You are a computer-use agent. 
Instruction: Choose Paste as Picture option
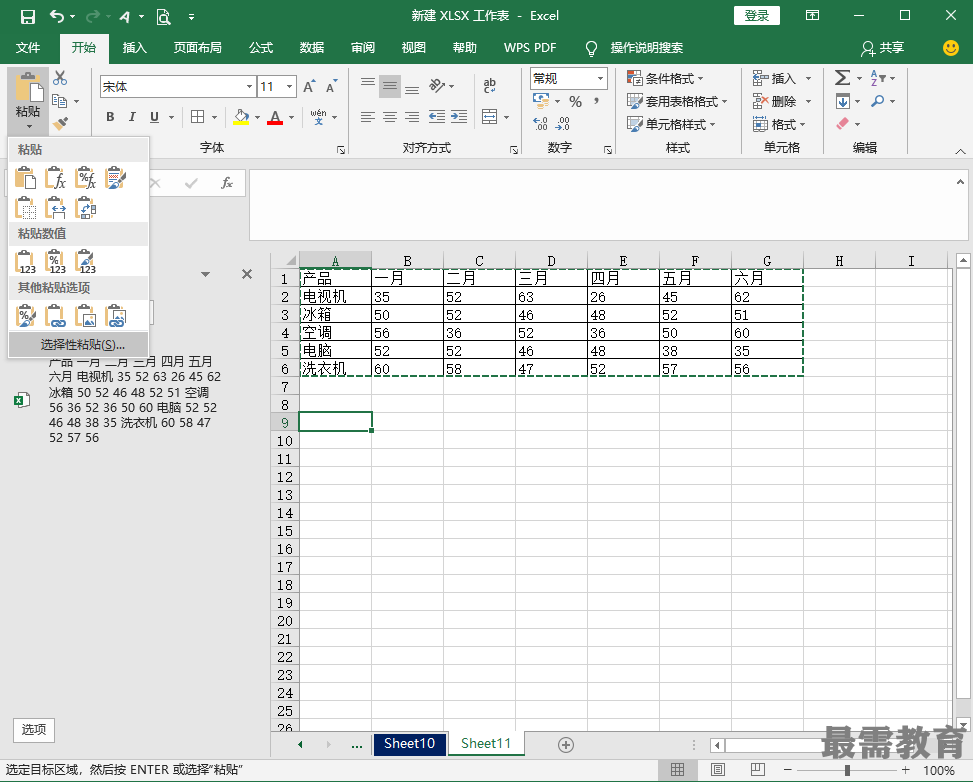click(85, 316)
